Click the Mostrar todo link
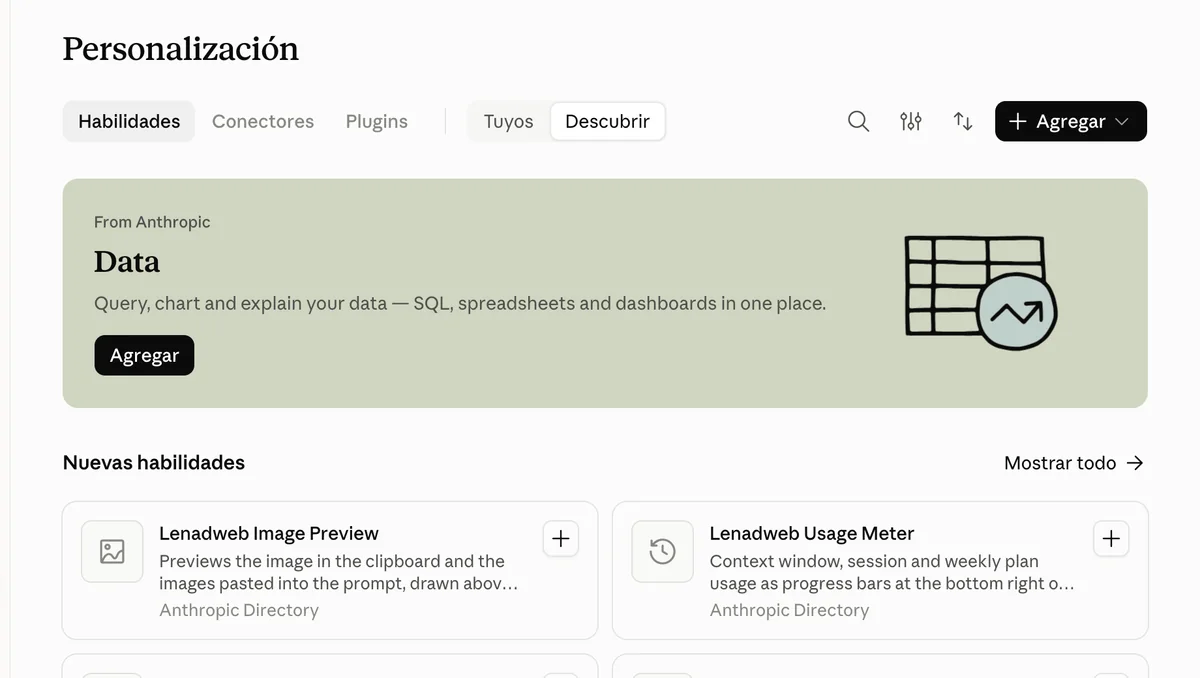The height and width of the screenshot is (678, 1200). point(1060,463)
